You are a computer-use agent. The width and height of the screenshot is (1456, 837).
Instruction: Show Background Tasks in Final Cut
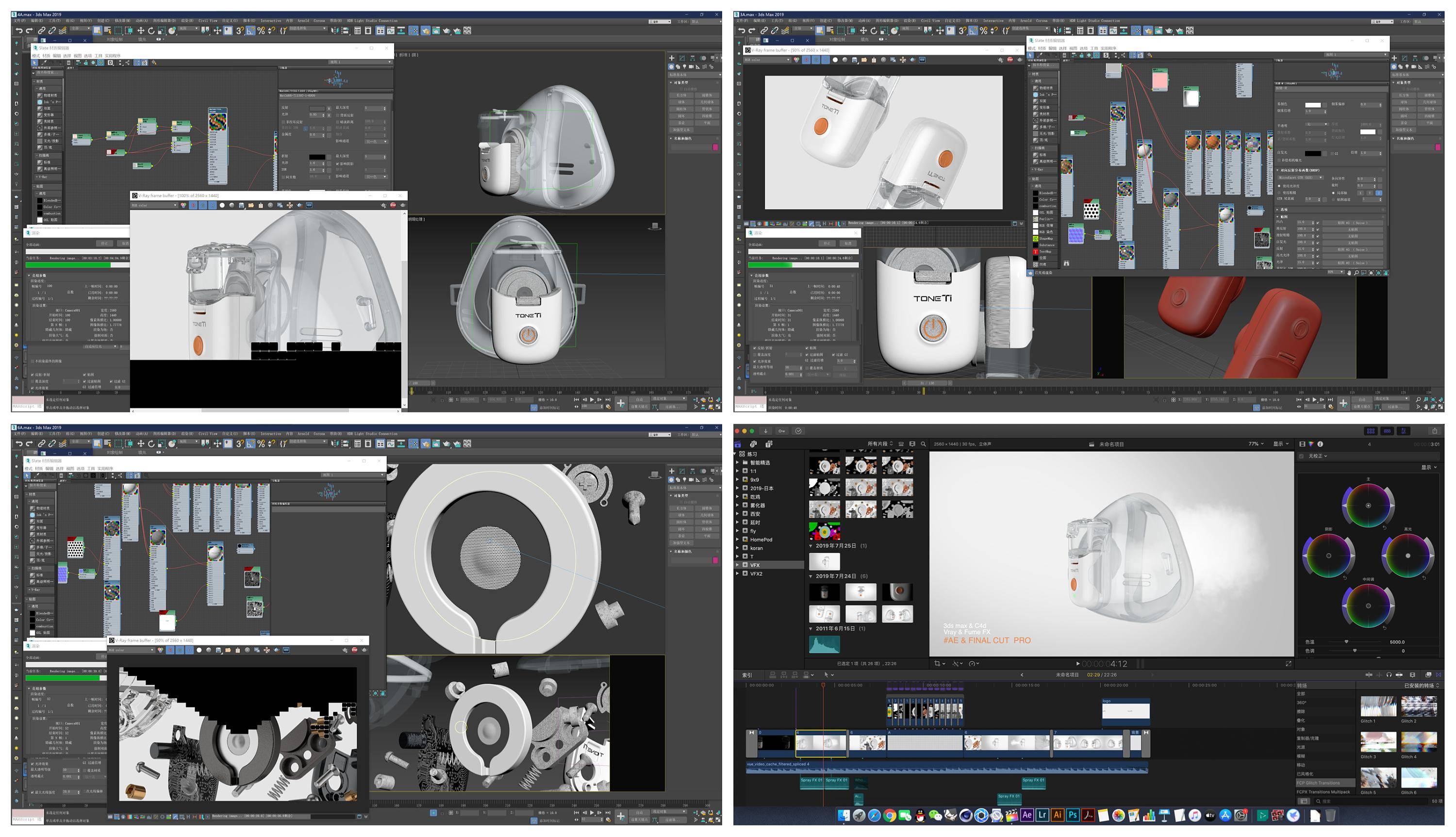pos(798,430)
